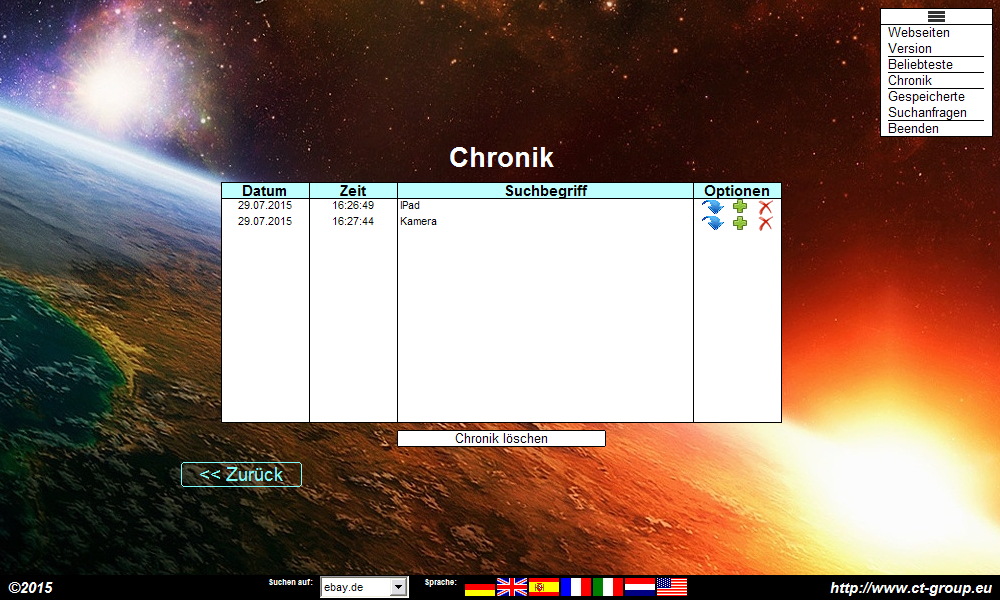The width and height of the screenshot is (1000, 600).
Task: Toggle the hamburger menu icon
Action: click(936, 17)
